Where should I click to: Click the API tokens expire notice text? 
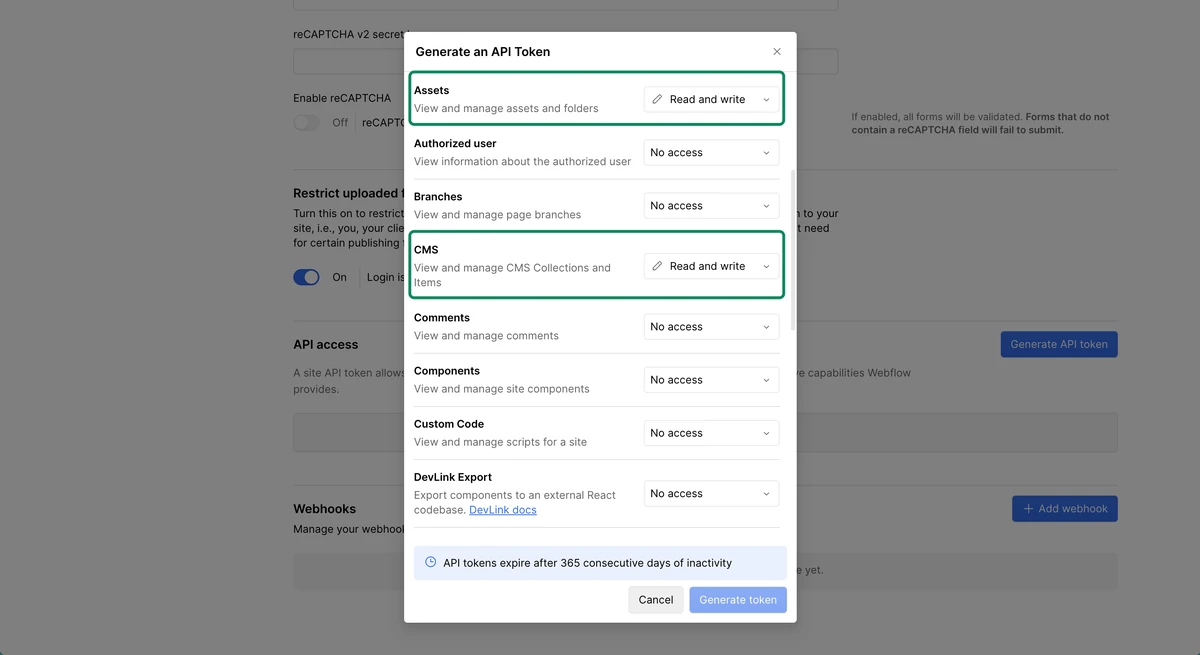point(588,563)
